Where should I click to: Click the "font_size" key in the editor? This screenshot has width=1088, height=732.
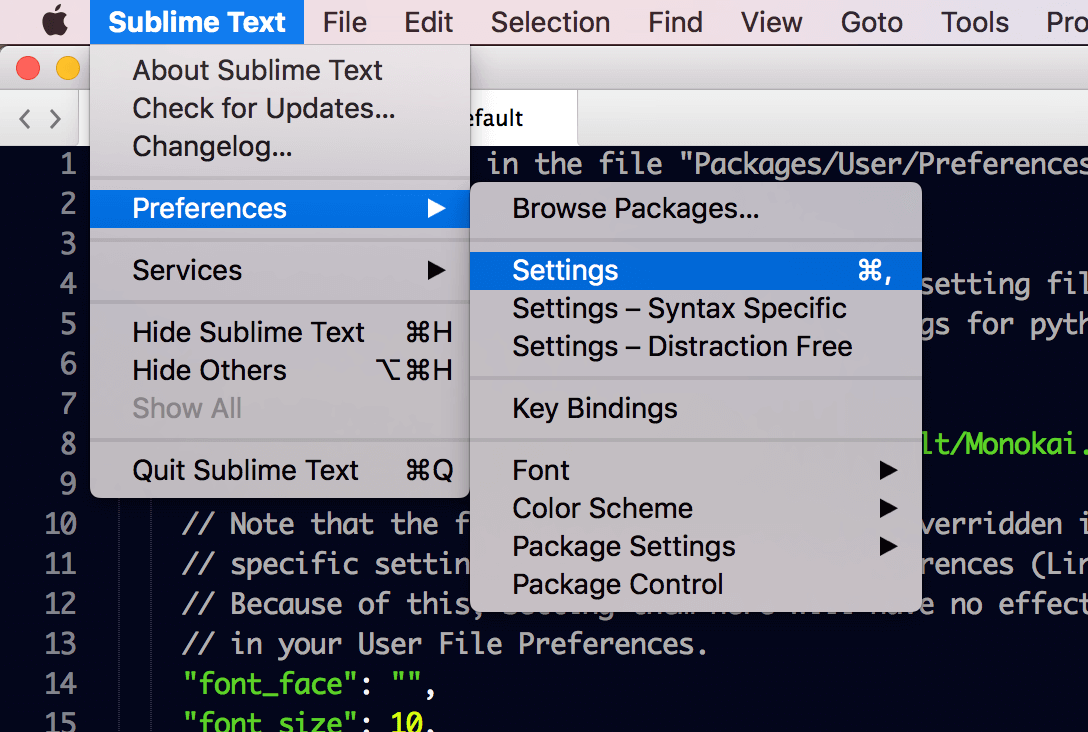(271, 722)
